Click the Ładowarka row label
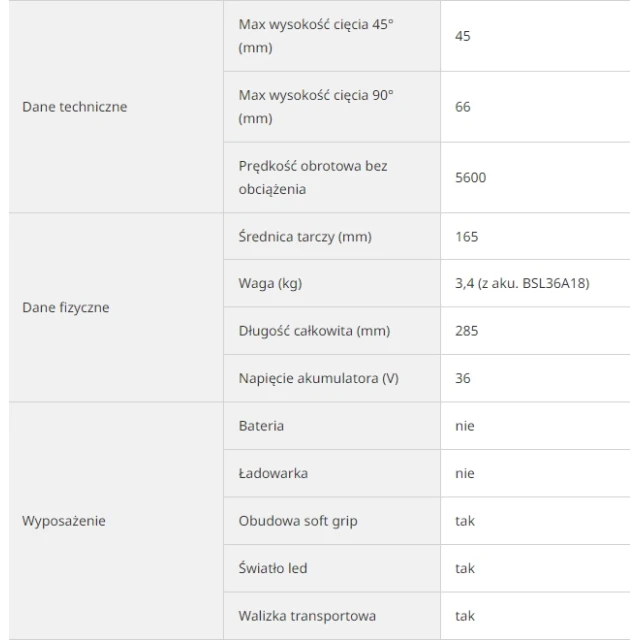 (x=273, y=473)
